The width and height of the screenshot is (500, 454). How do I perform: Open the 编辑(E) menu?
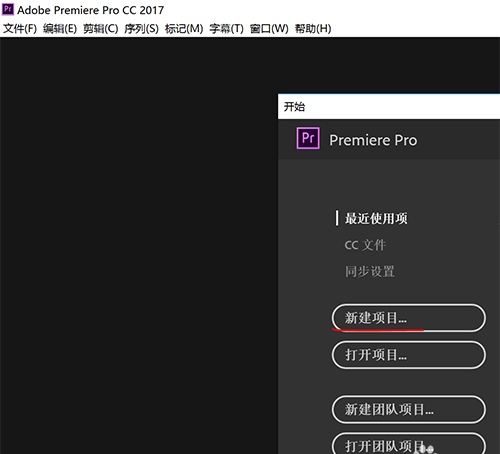click(60, 29)
